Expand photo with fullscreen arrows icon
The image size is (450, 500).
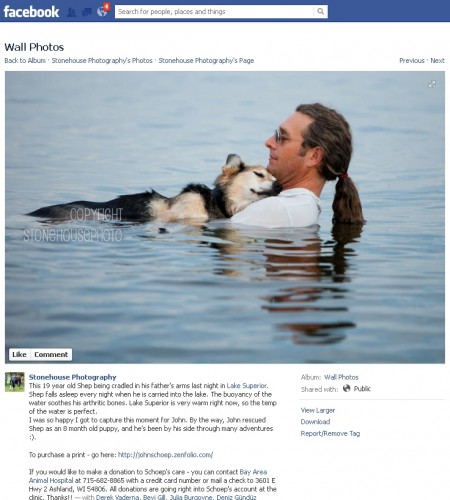[432, 84]
